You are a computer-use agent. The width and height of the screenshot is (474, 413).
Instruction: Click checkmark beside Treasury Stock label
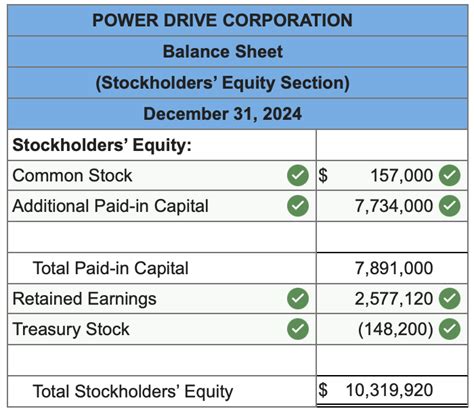(x=298, y=329)
